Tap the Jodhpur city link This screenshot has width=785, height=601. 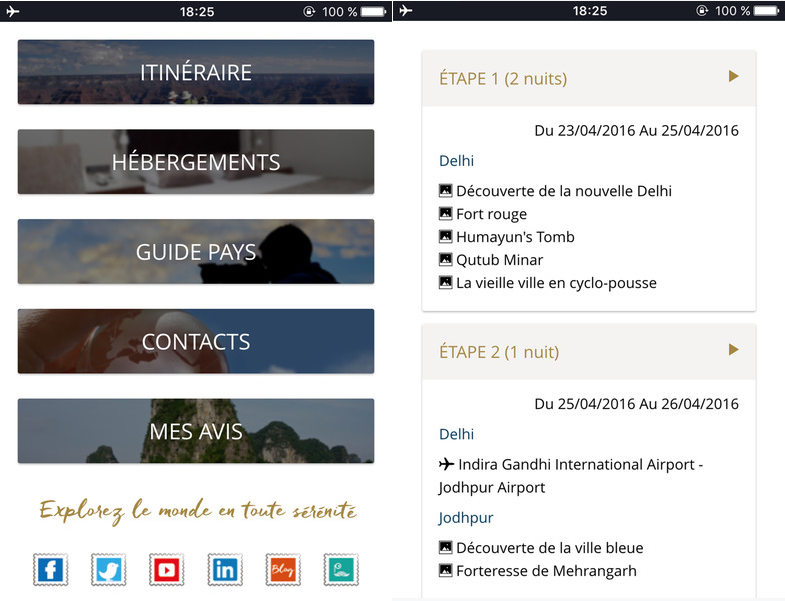pyautogui.click(x=465, y=518)
